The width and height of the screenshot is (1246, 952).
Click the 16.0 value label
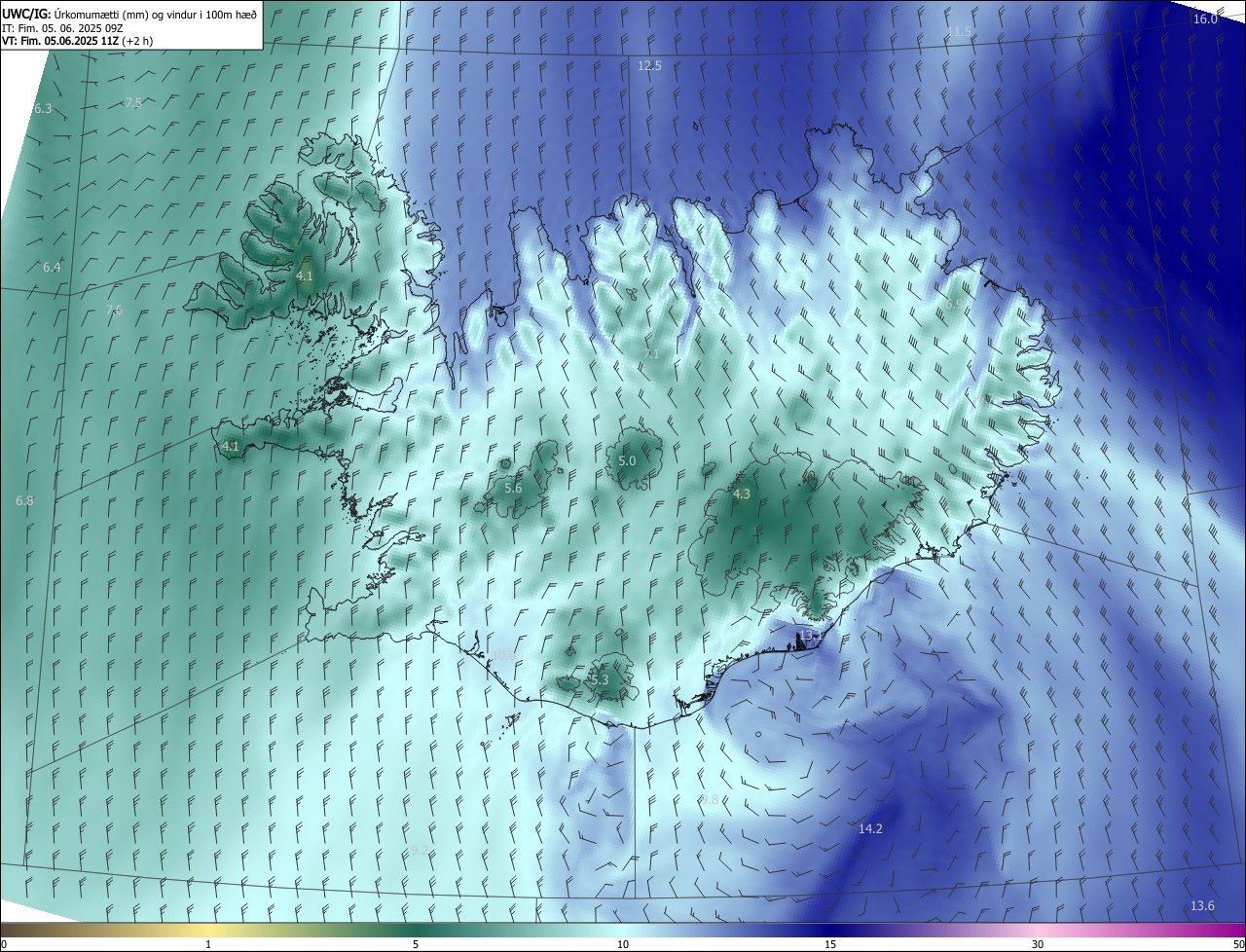[1205, 18]
